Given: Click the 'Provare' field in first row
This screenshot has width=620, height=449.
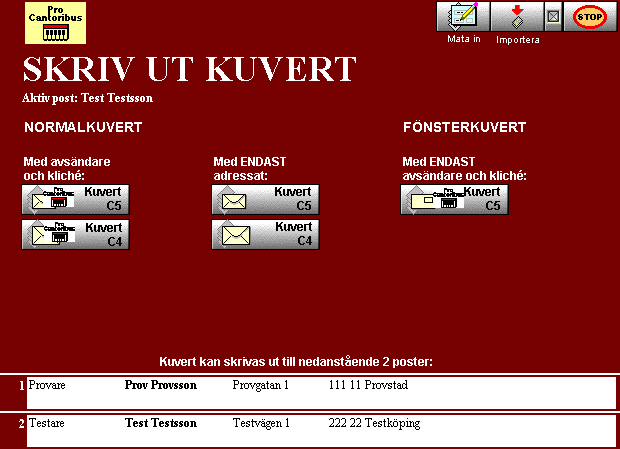Looking at the screenshot, I should (47, 384).
